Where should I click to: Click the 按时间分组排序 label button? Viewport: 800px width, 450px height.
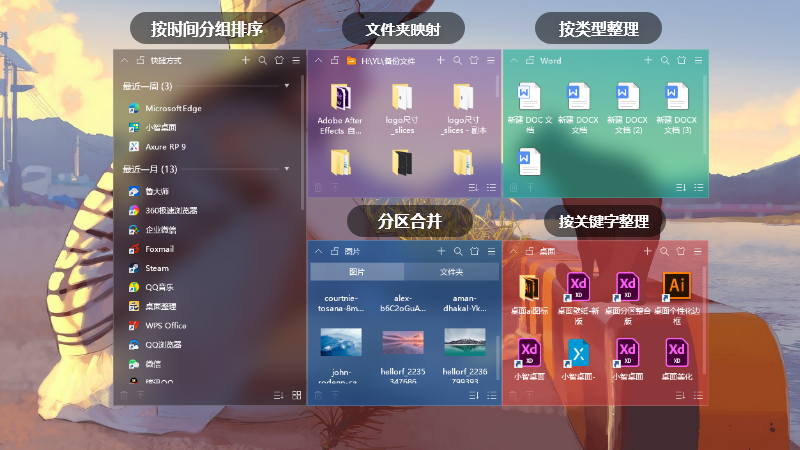point(206,28)
